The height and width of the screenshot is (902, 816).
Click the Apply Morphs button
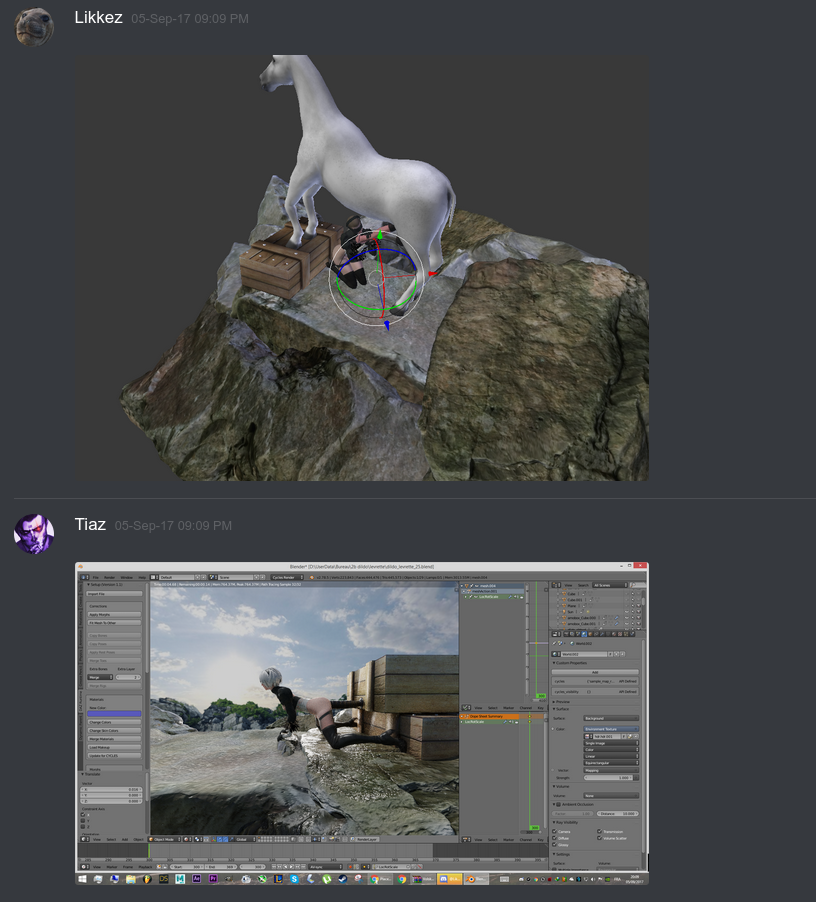(x=114, y=614)
